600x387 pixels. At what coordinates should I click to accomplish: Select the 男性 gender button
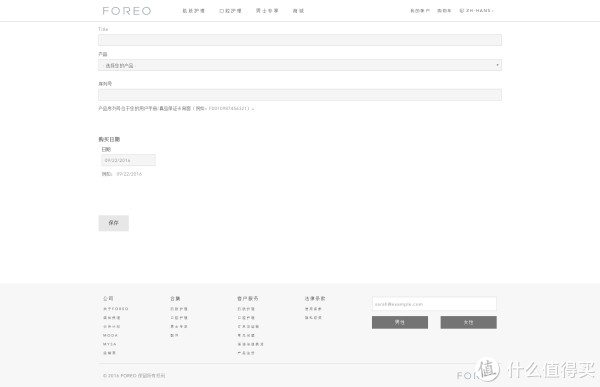pyautogui.click(x=400, y=322)
